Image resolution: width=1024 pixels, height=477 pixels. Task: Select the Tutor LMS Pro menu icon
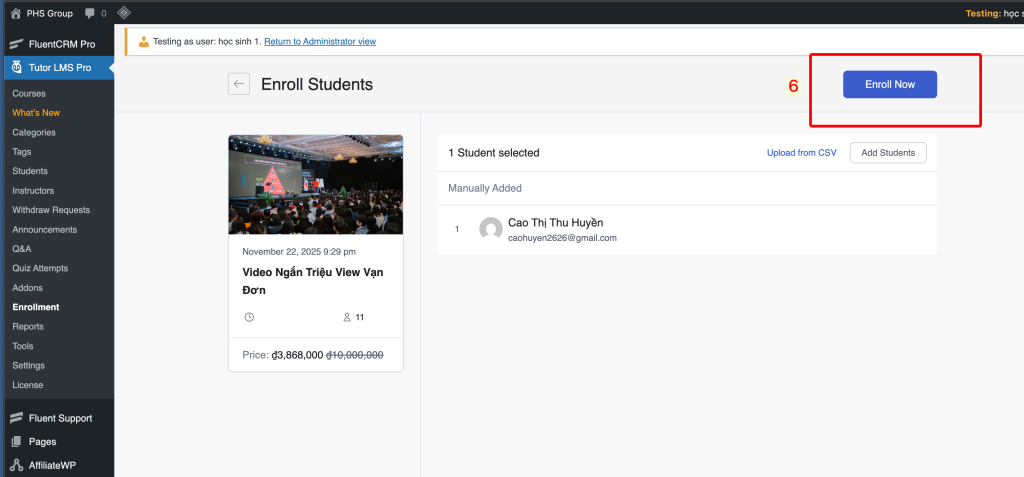coord(16,67)
